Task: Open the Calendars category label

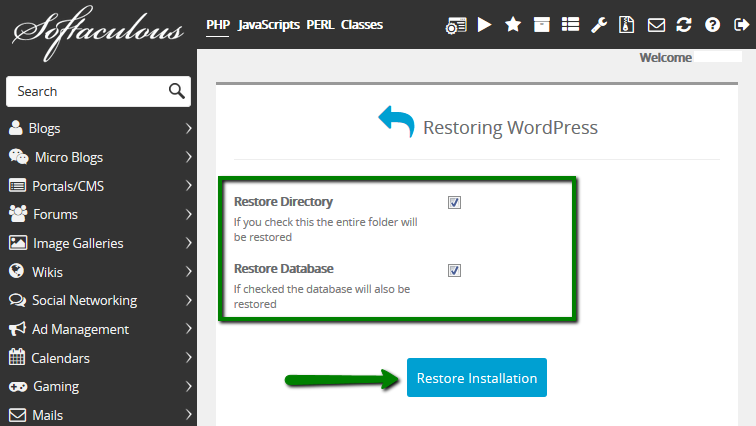Action: 60,359
